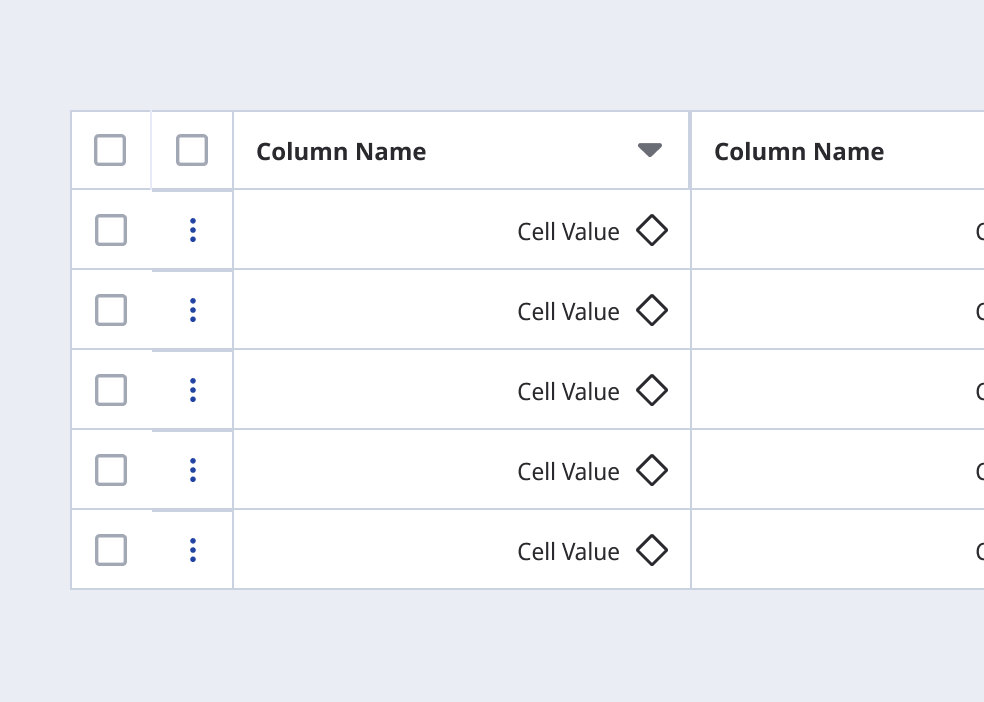Open the fourth row's kebab menu
Viewport: 984px width, 702px height.
click(x=192, y=470)
